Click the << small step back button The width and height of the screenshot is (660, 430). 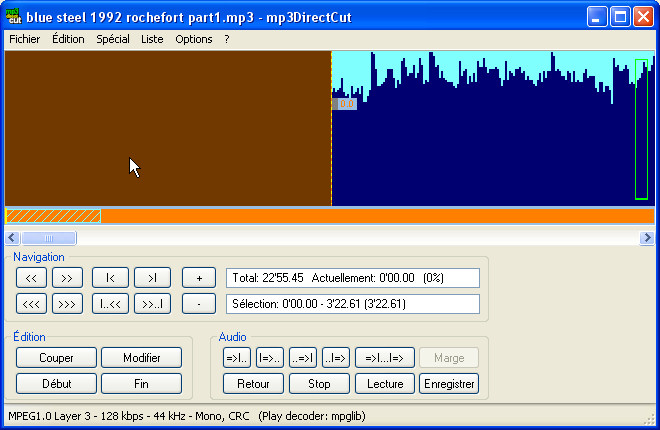point(33,278)
